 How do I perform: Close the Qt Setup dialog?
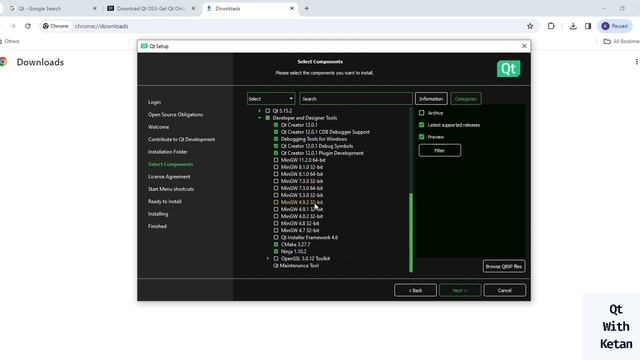[524, 46]
